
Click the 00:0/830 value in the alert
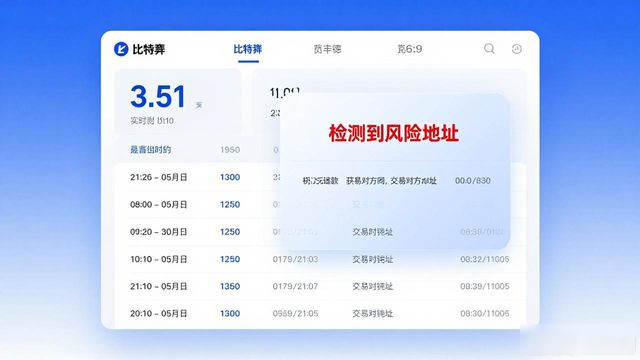point(473,180)
